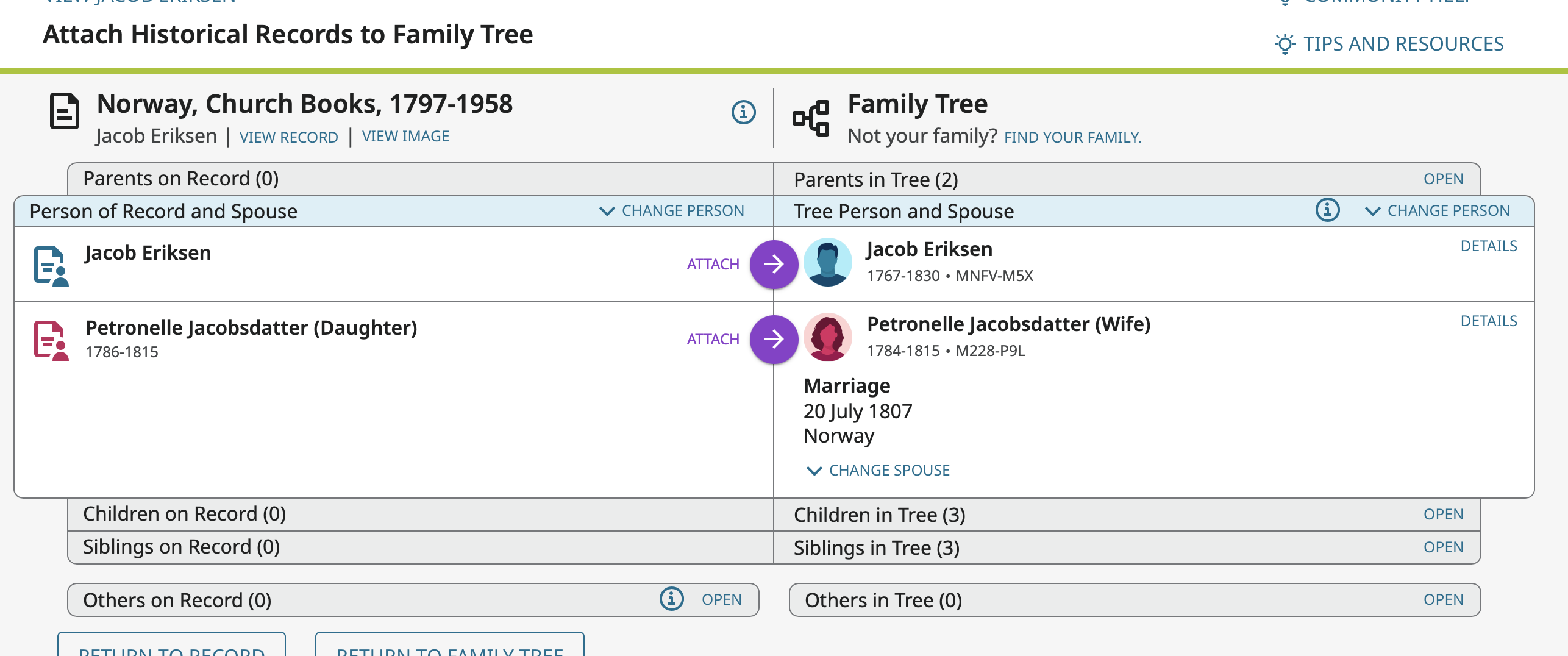The height and width of the screenshot is (656, 1568).
Task: Click the info icon beside Norway Church Books
Action: [x=743, y=112]
